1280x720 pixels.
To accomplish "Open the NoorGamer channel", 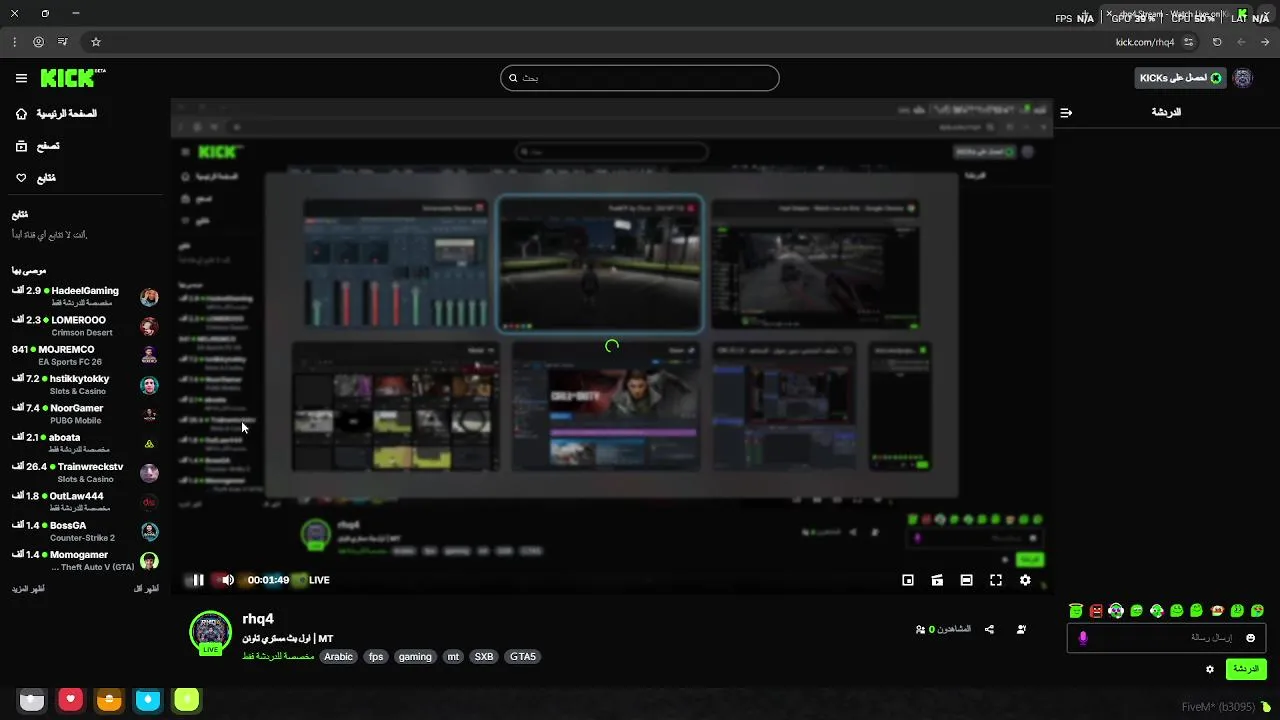I will pos(85,414).
